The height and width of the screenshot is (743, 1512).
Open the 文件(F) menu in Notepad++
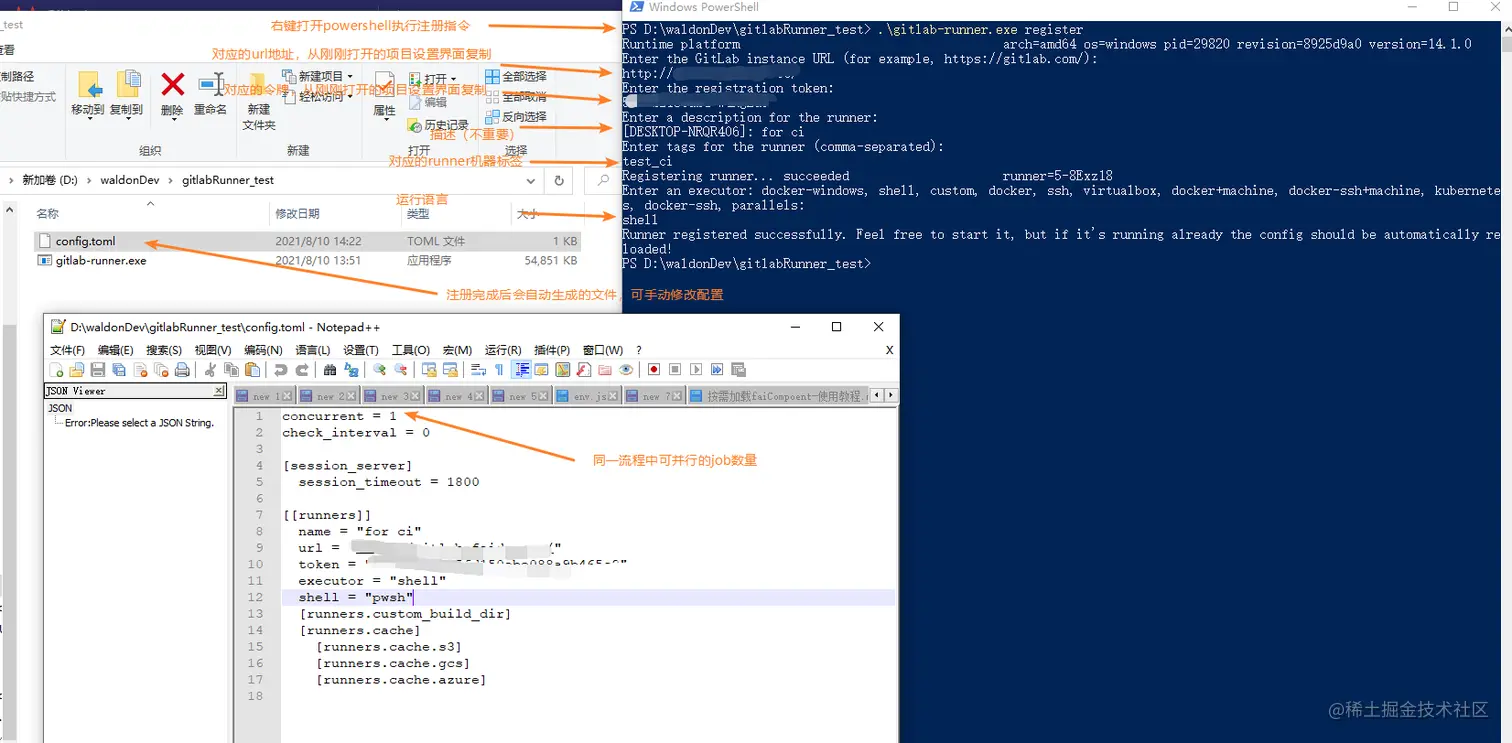point(68,350)
